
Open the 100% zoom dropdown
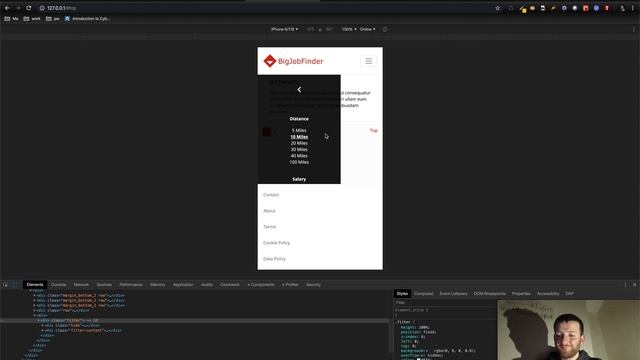349,29
